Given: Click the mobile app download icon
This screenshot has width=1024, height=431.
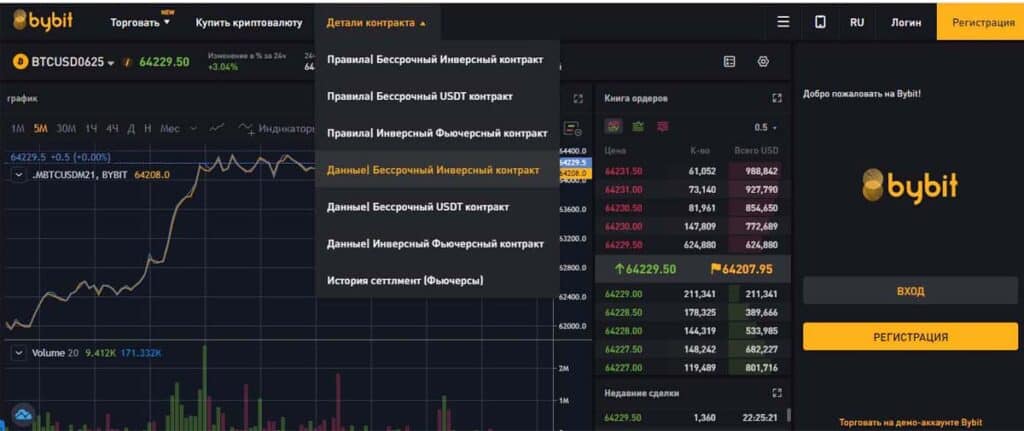Looking at the screenshot, I should click(820, 22).
